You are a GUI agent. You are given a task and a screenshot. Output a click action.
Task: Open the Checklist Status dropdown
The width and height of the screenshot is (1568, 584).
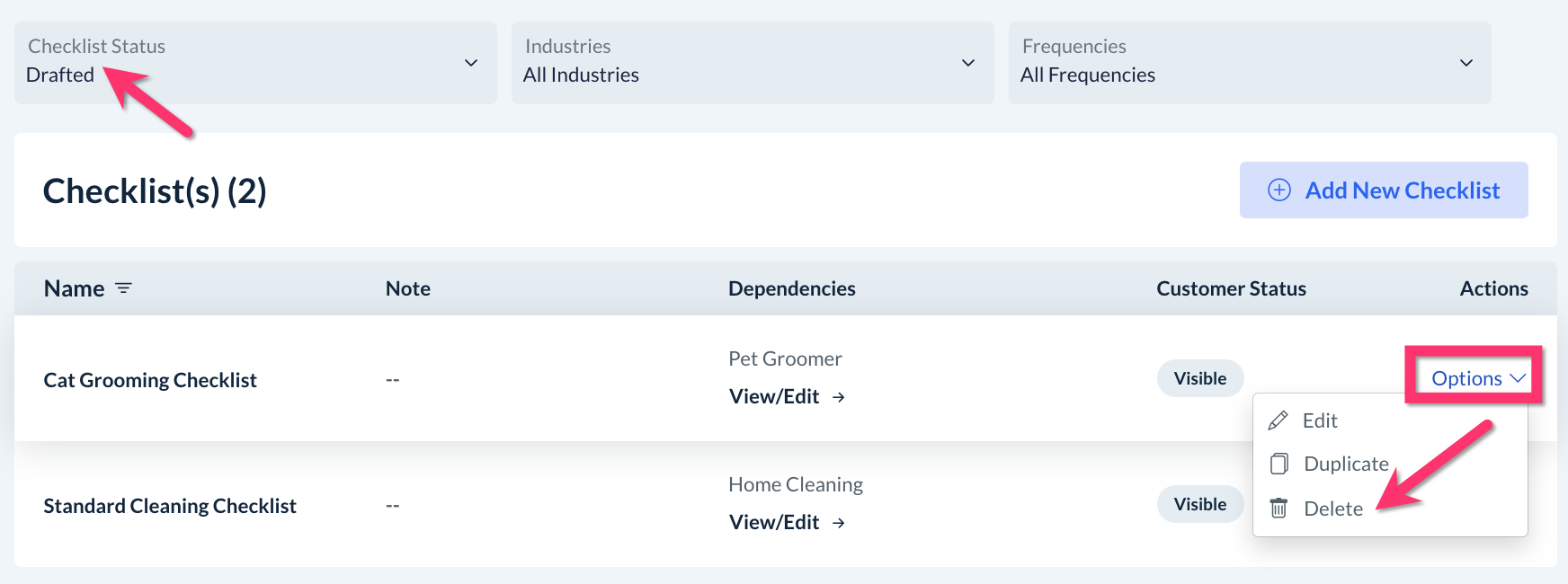pyautogui.click(x=255, y=63)
